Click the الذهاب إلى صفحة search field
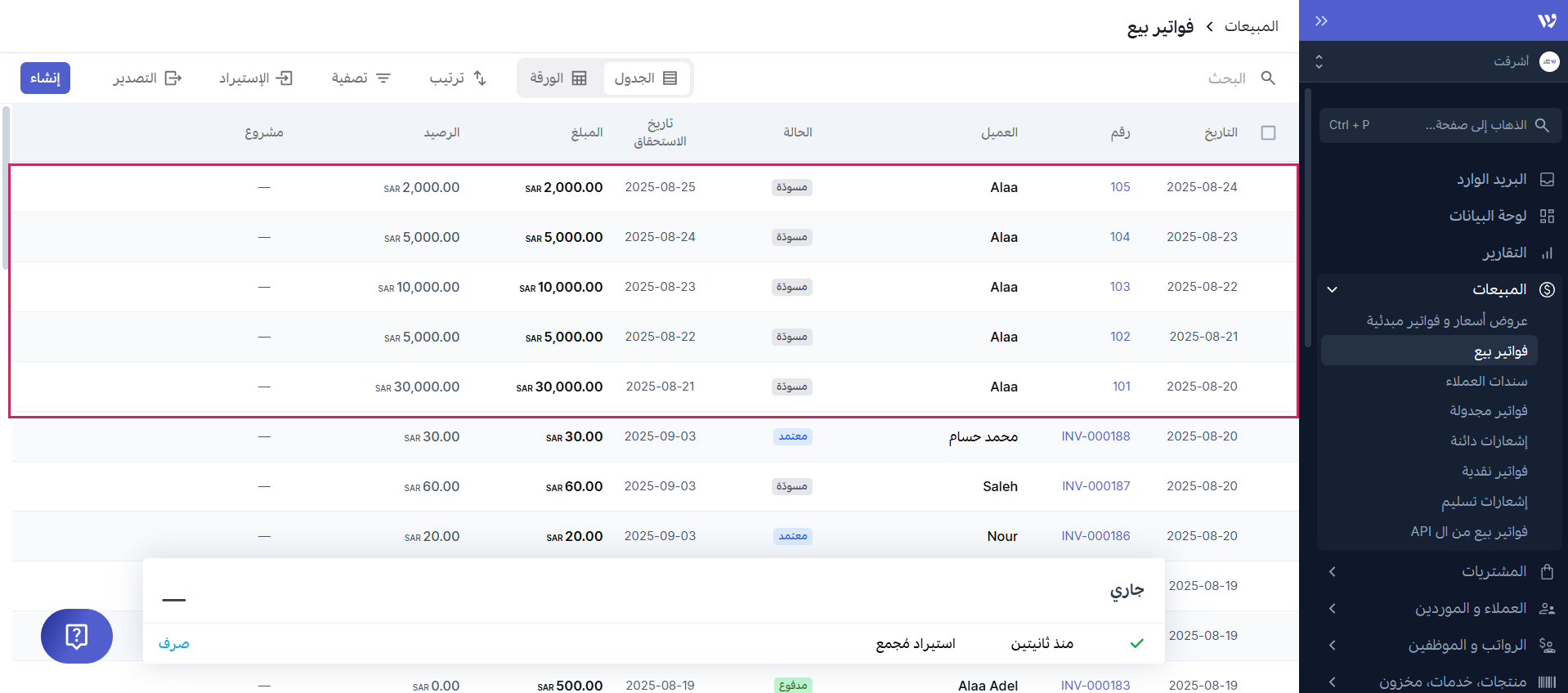The image size is (1568, 693). (x=1440, y=125)
